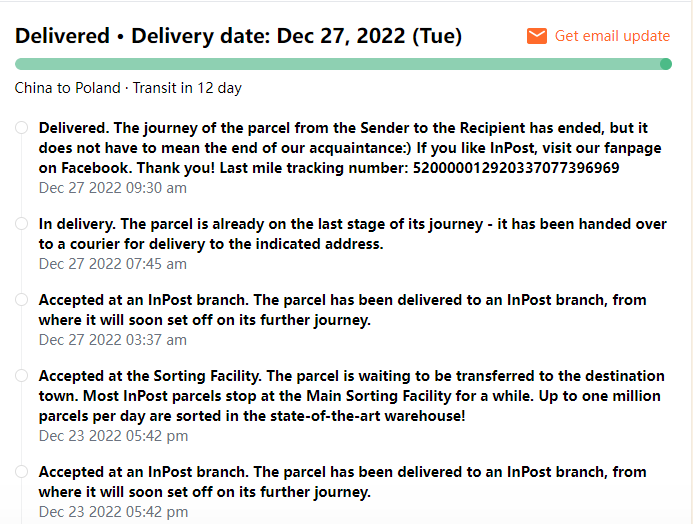Select the timeline dot beside In delivery entry
Viewport: 693px width, 524px height.
point(22,224)
